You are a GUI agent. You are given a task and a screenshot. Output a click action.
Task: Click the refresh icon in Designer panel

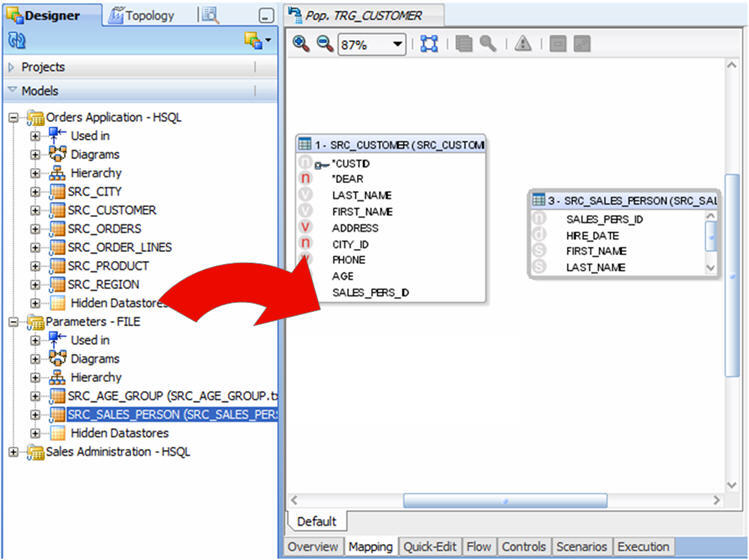coord(17,41)
